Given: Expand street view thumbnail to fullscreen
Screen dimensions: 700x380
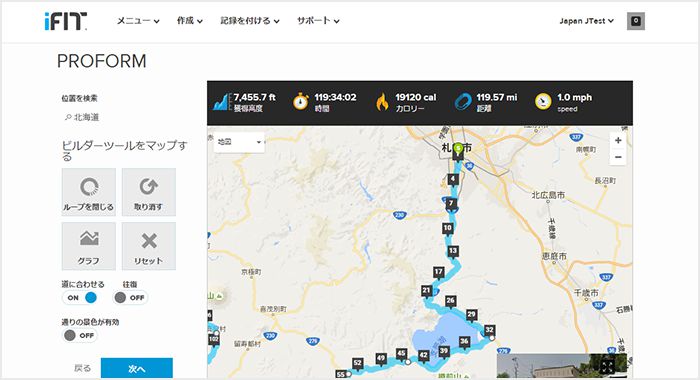Looking at the screenshot, I should [607, 367].
